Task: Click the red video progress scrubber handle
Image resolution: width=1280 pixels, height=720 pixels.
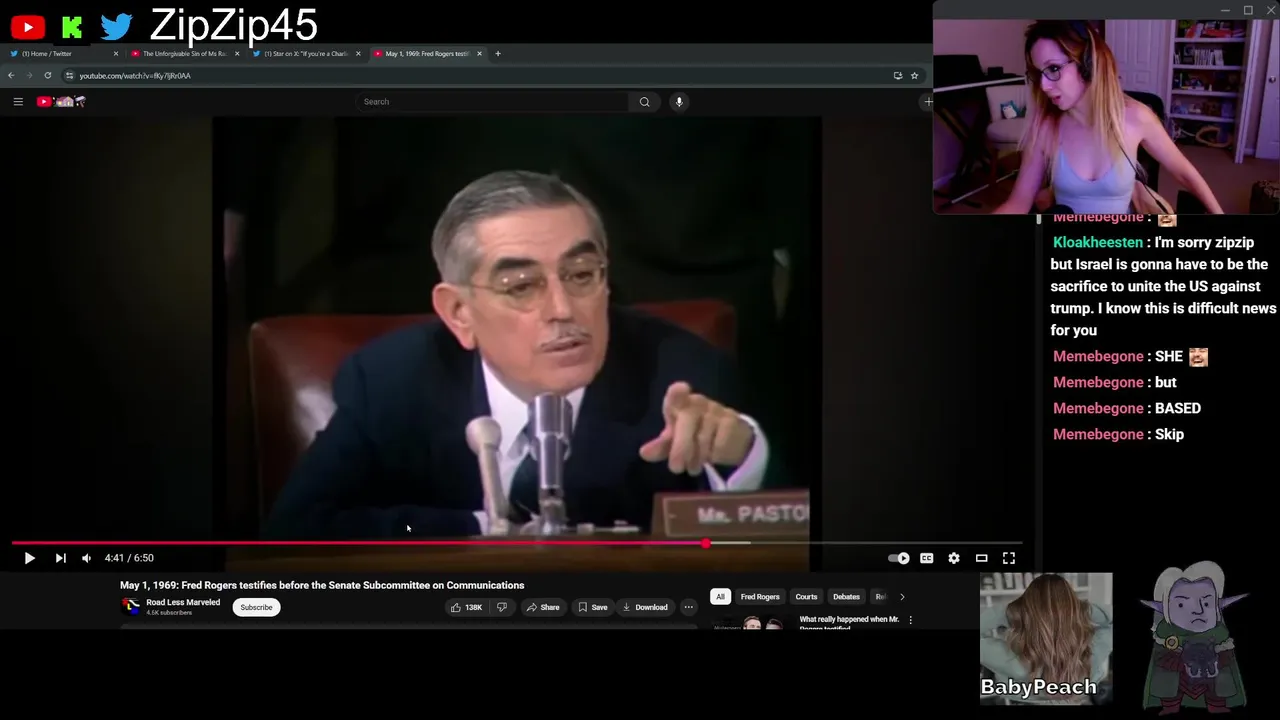Action: 706,543
